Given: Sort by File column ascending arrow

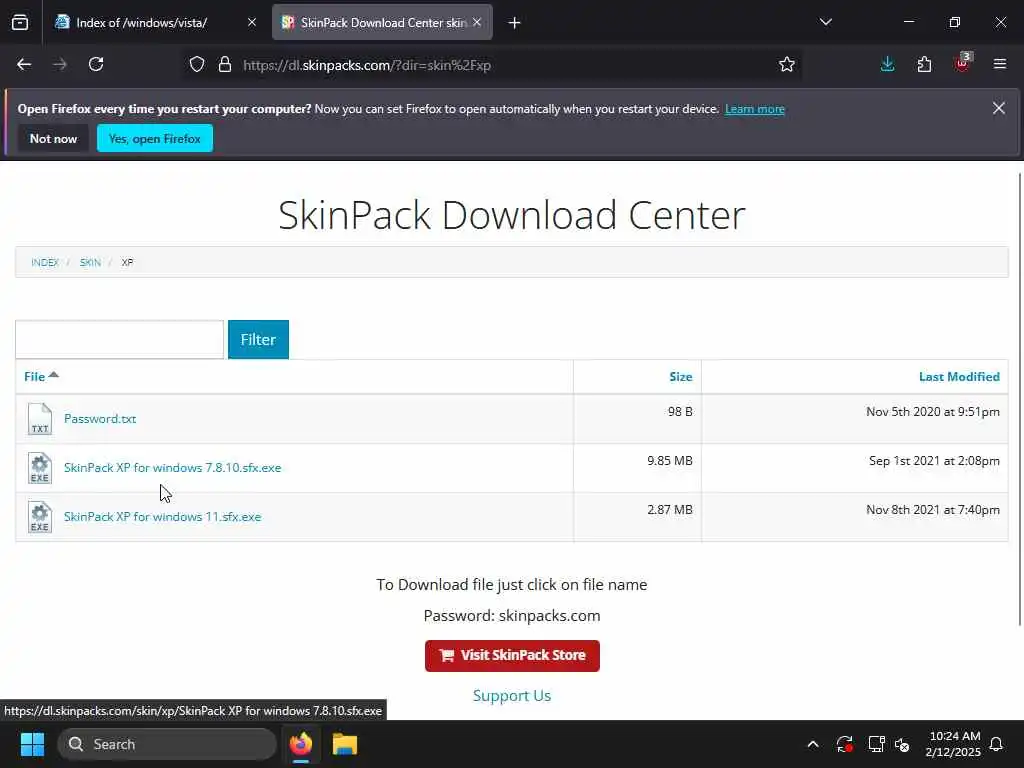Looking at the screenshot, I should pos(54,375).
